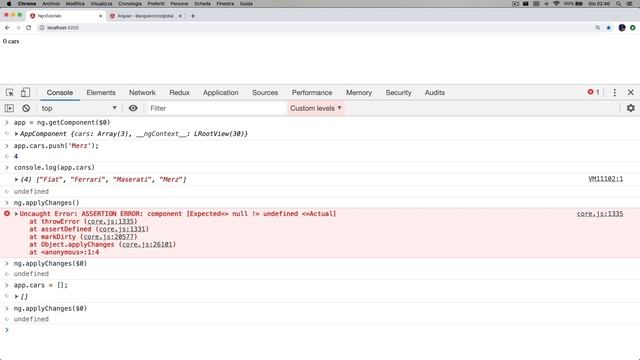The image size is (640, 360).
Task: Bookmark this page with the star icon
Action: (609, 28)
